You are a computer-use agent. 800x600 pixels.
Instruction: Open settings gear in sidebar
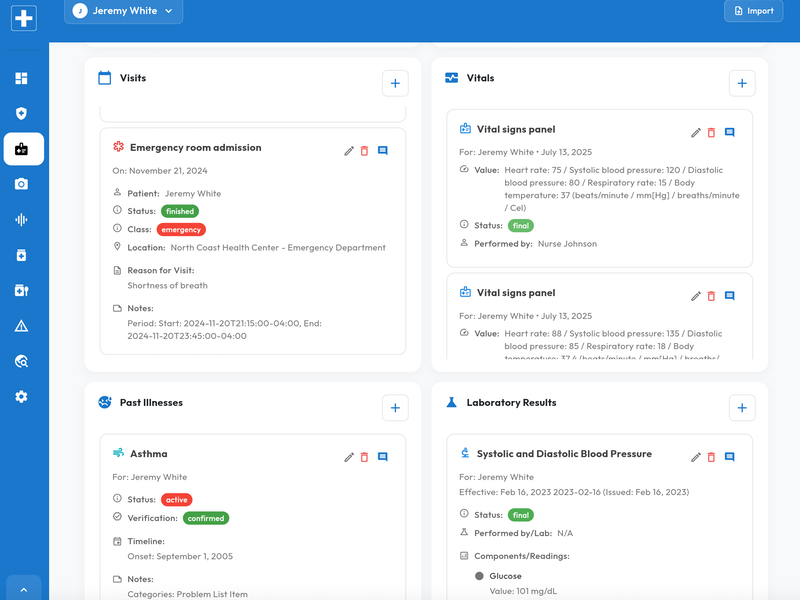click(22, 397)
